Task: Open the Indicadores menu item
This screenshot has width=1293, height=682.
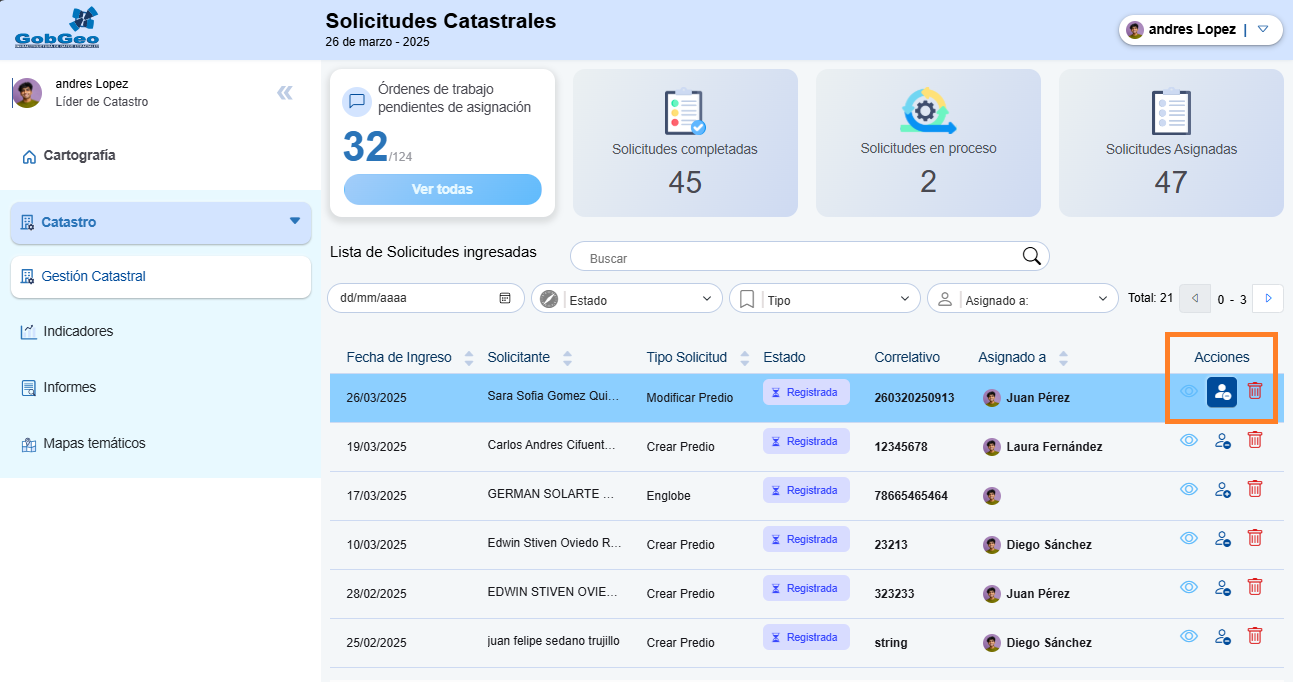Action: (x=78, y=331)
